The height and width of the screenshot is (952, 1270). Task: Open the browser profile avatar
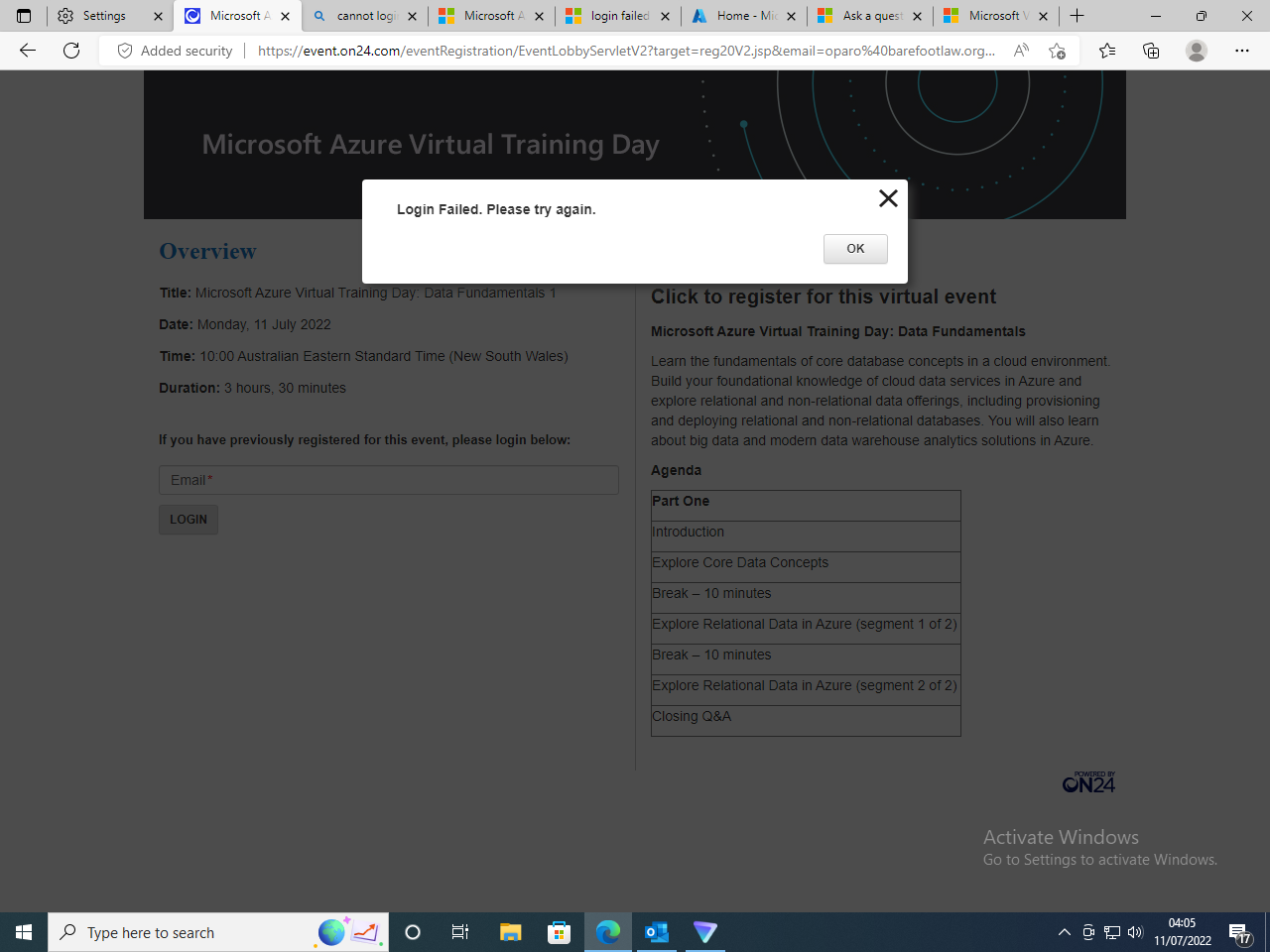point(1197,51)
